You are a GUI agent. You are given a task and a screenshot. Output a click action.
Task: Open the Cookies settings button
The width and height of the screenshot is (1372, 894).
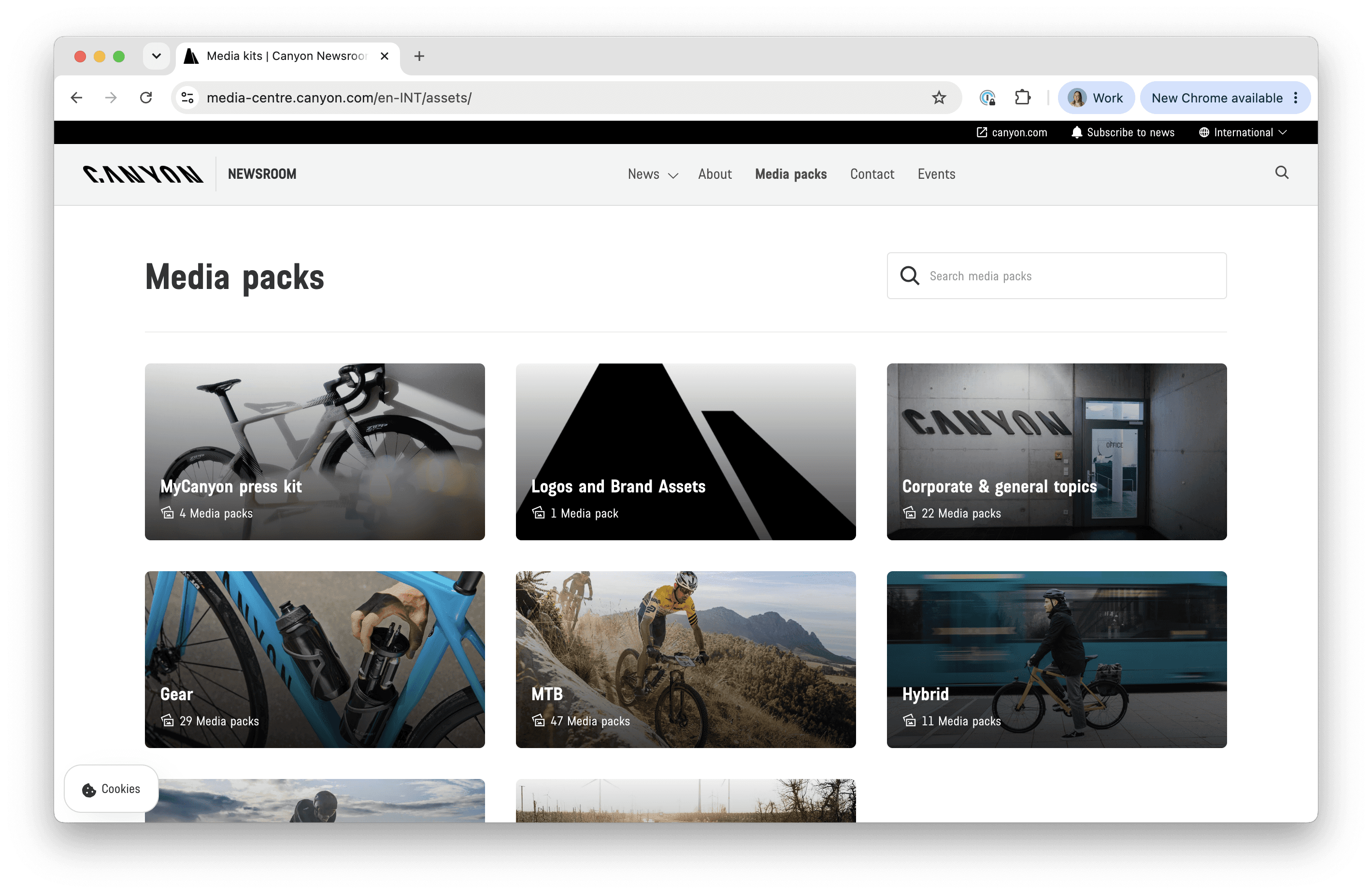point(111,789)
